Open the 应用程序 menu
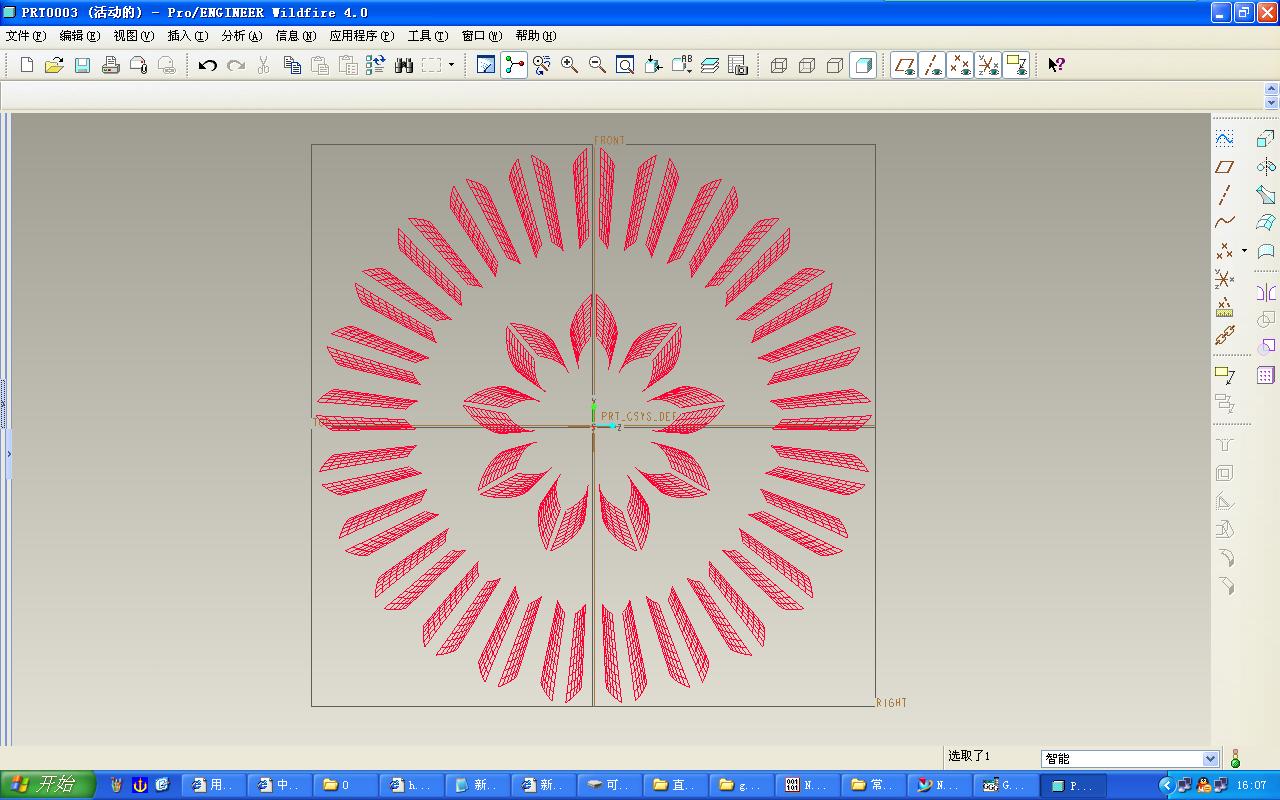 (x=362, y=36)
